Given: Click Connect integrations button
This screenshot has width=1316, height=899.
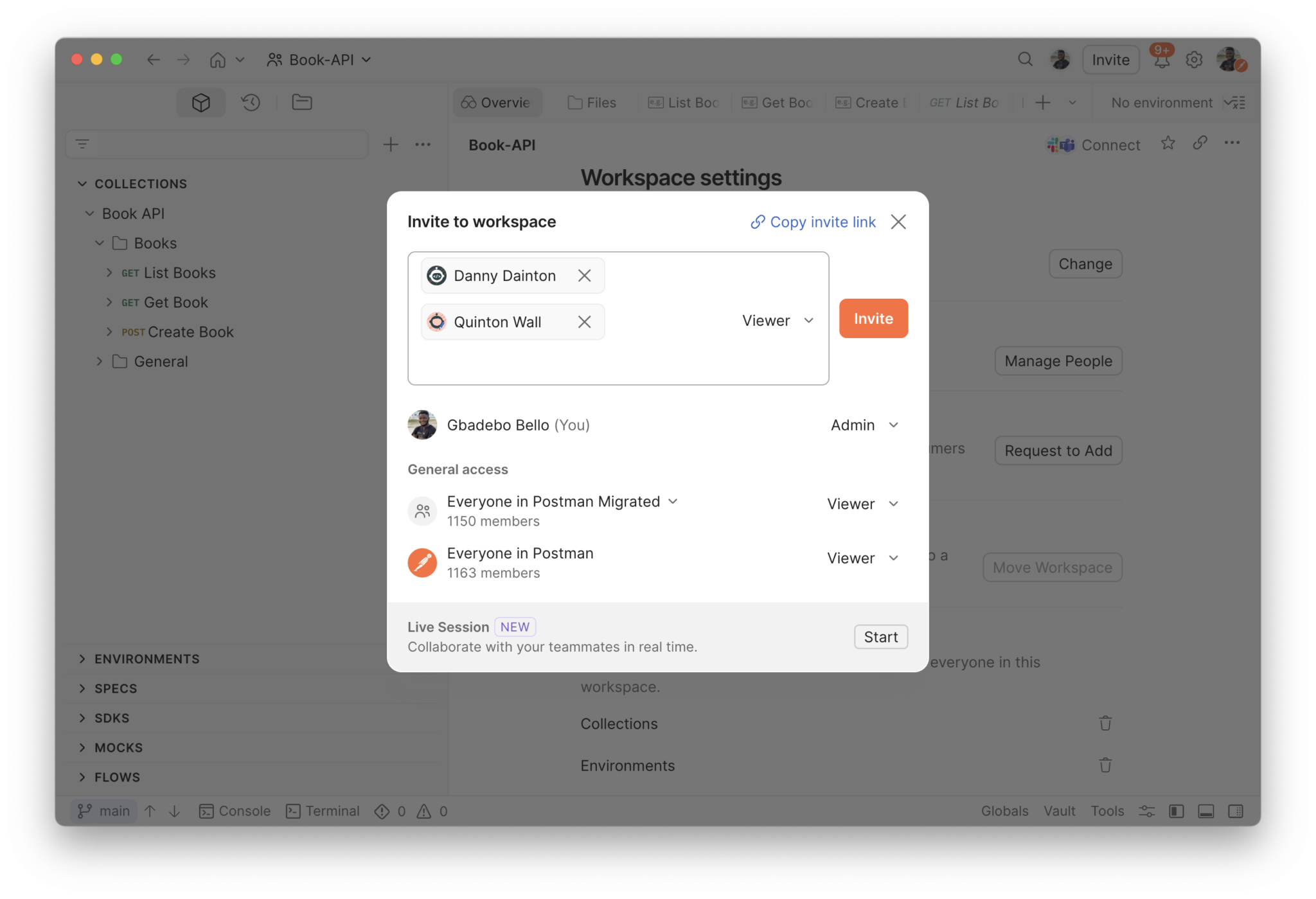Looking at the screenshot, I should pyautogui.click(x=1094, y=145).
